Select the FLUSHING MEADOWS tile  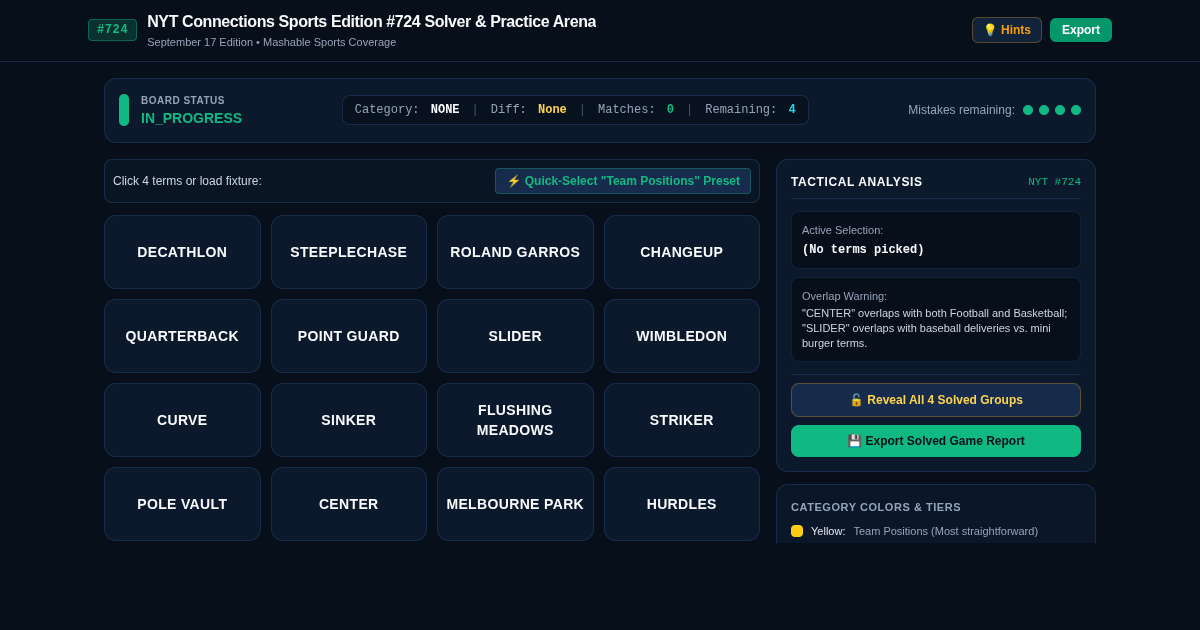(515, 420)
